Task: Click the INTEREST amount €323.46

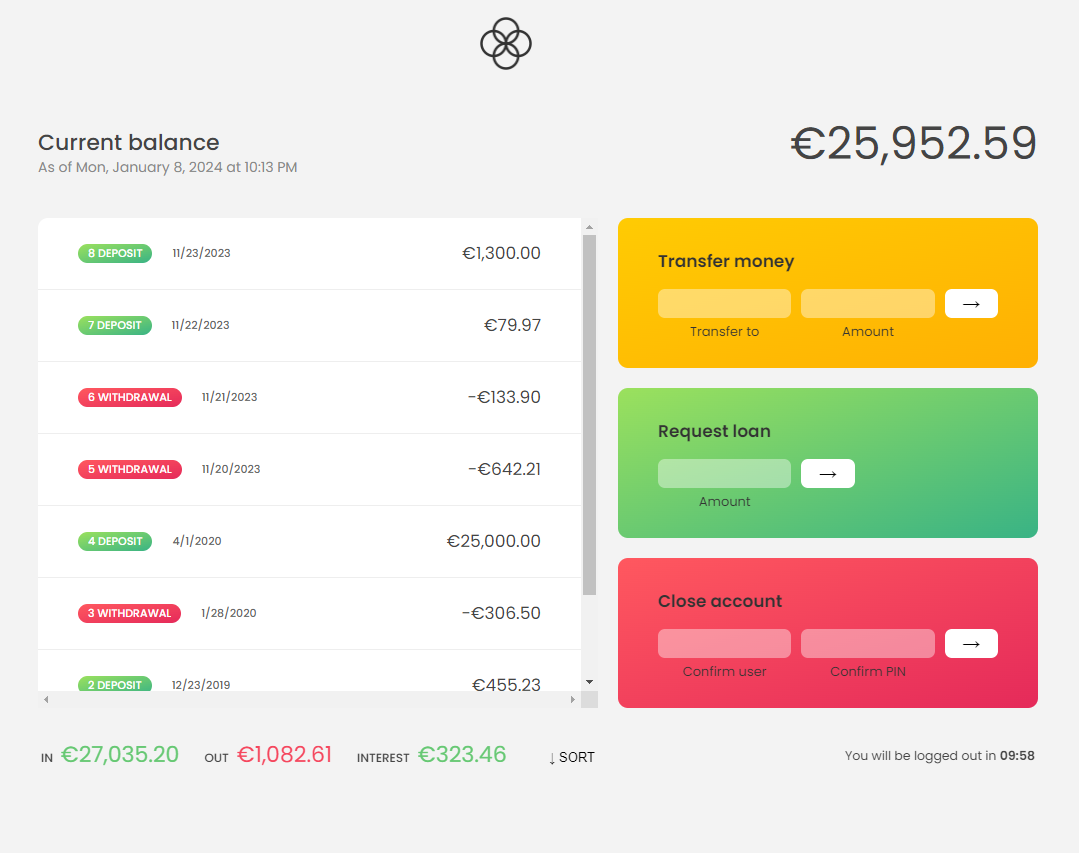Action: [461, 754]
